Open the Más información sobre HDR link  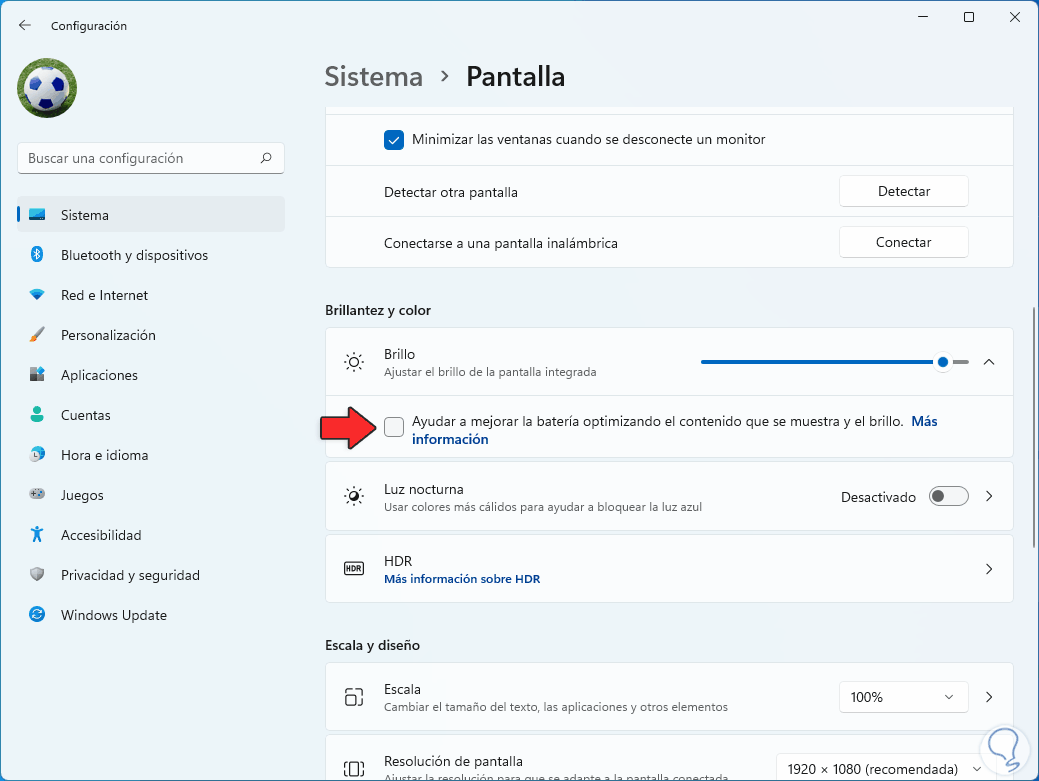pyautogui.click(x=462, y=579)
